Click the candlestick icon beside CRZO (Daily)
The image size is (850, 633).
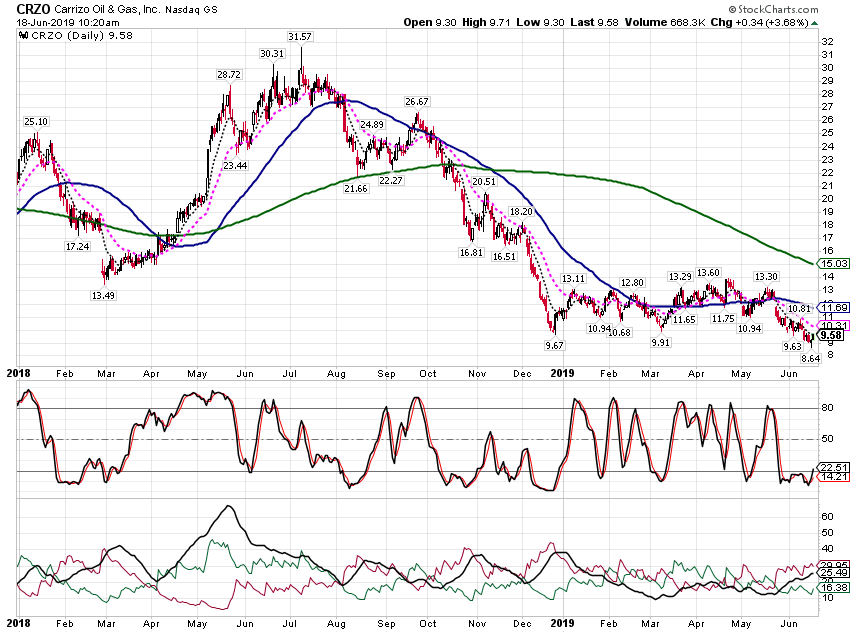pos(23,36)
